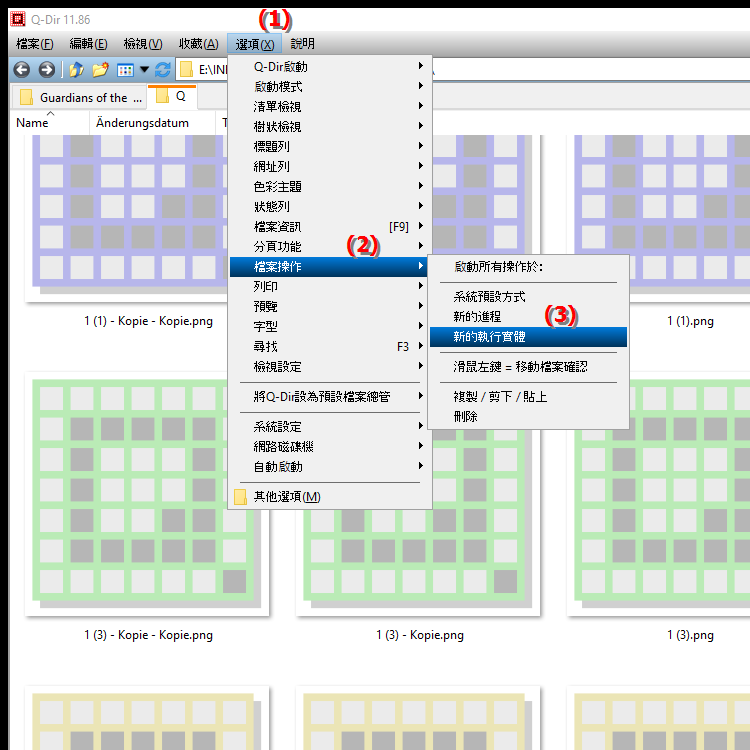750x750 pixels.
Task: Switch to the Guardians of the ... tab
Action: point(79,98)
